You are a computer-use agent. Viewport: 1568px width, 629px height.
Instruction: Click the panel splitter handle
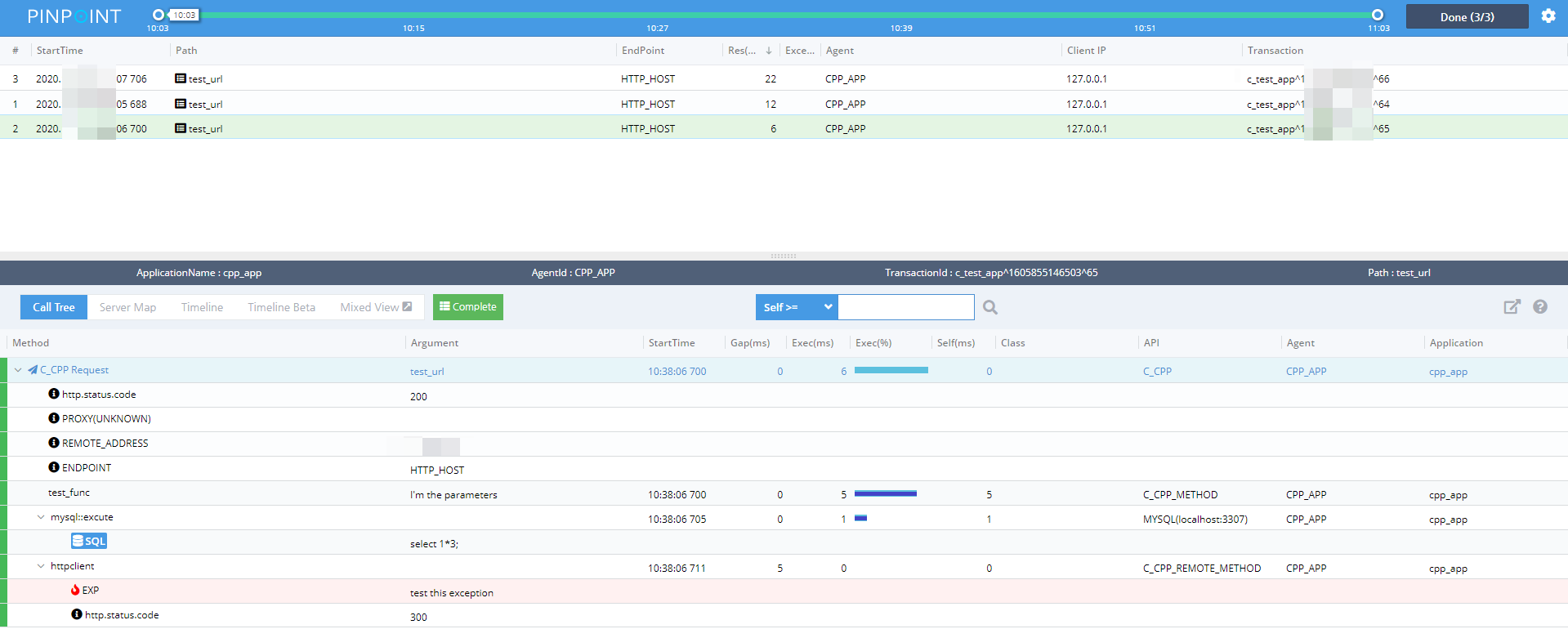point(784,257)
